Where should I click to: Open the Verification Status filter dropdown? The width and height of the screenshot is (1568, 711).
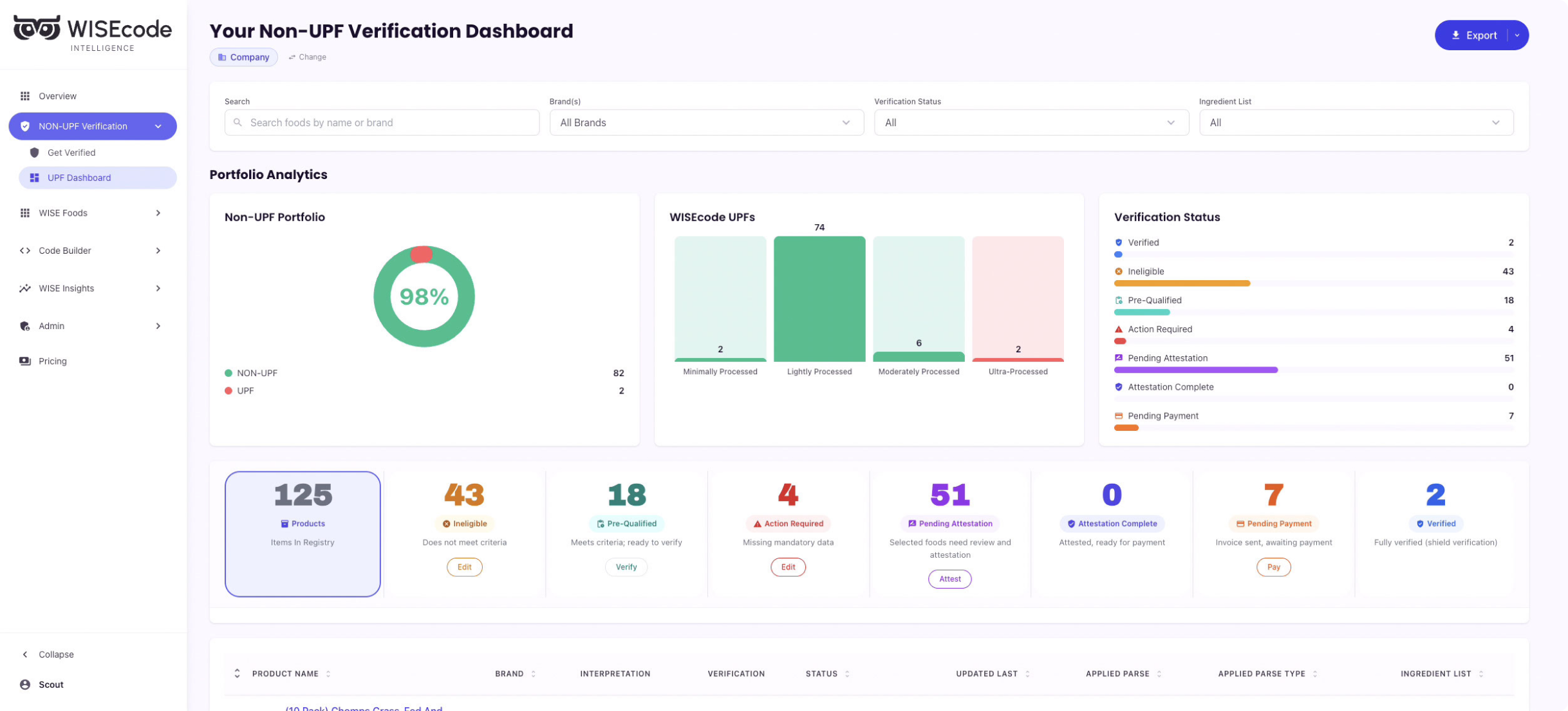click(1031, 122)
